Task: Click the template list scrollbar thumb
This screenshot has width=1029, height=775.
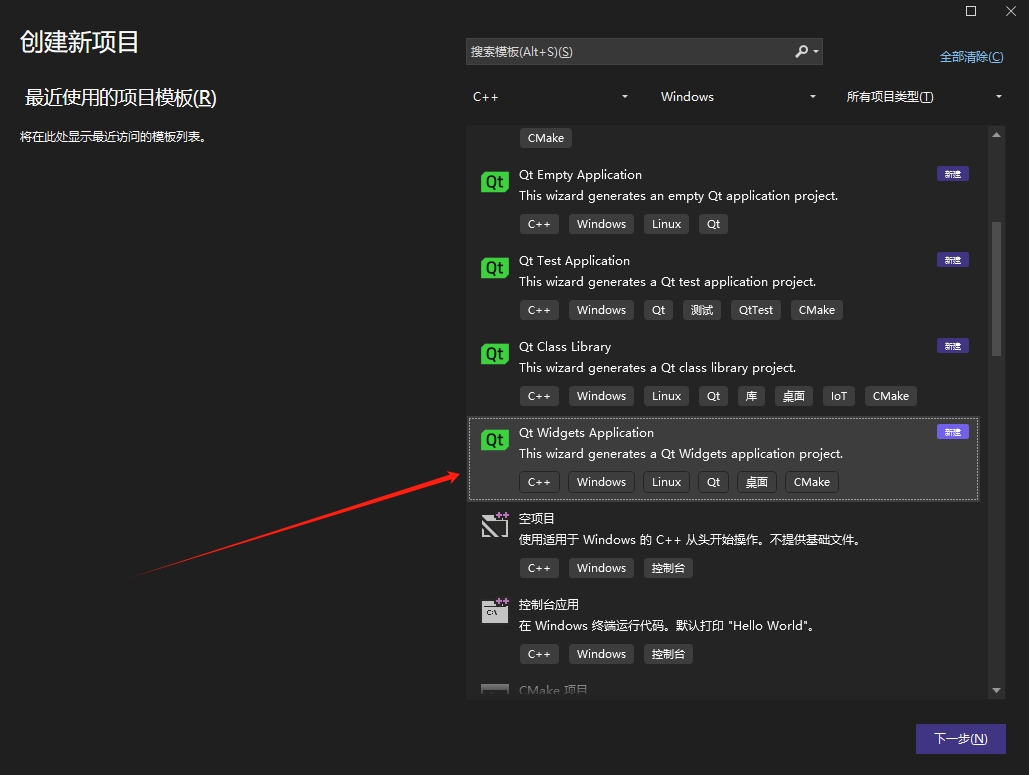Action: pos(996,289)
